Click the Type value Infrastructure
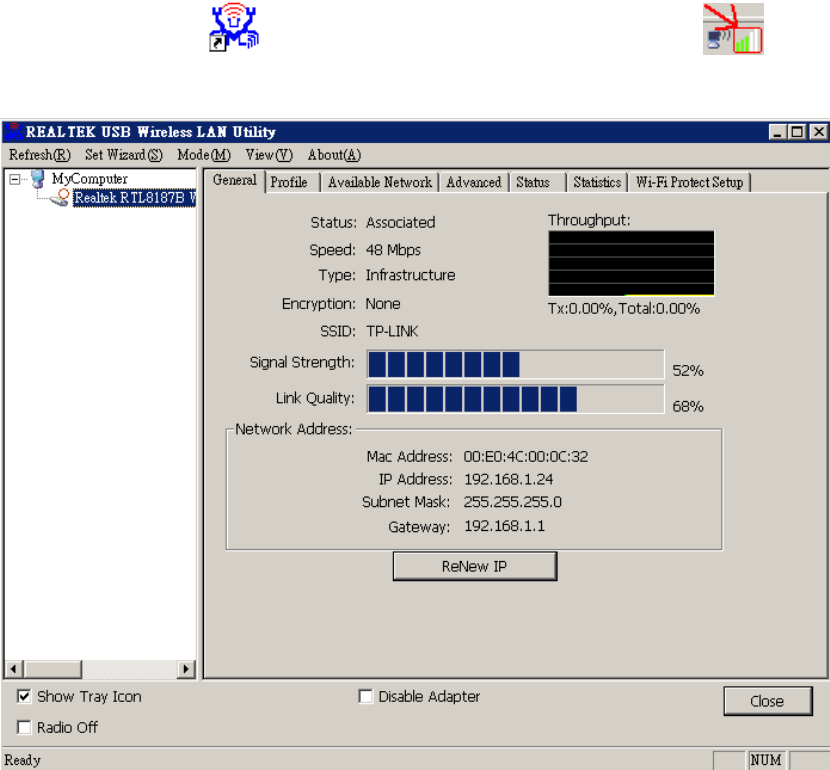The image size is (830, 770). [410, 275]
